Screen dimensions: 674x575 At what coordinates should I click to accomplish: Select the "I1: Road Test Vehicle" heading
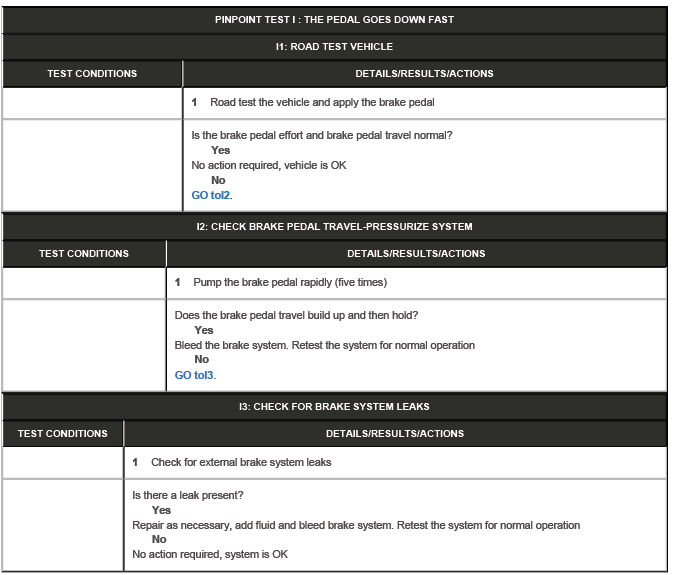pyautogui.click(x=334, y=46)
